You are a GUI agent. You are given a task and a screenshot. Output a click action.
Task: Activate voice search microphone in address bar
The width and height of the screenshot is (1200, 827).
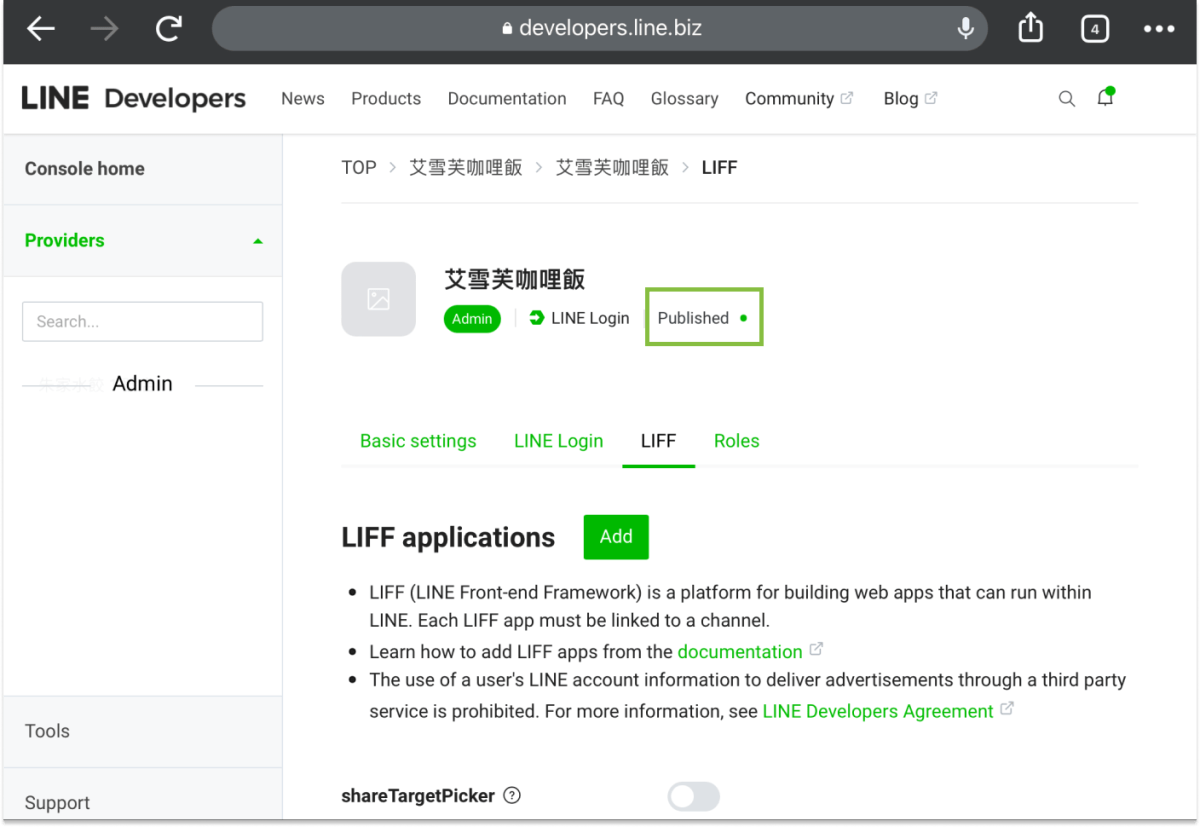pyautogui.click(x=965, y=28)
